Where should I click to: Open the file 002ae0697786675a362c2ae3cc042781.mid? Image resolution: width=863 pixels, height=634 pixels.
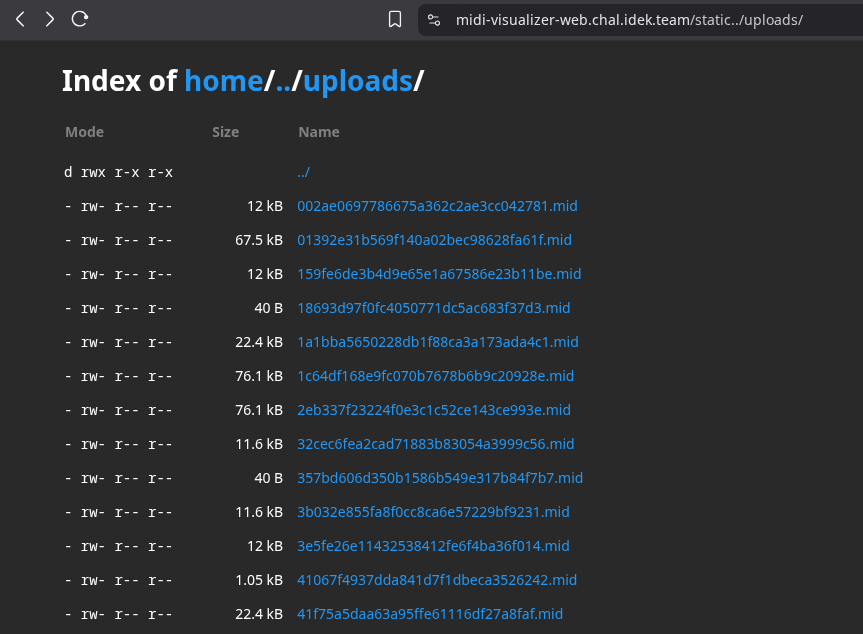tap(437, 206)
